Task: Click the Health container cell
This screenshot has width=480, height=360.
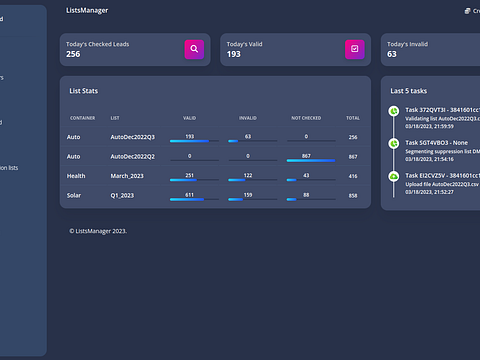Action: click(76, 176)
